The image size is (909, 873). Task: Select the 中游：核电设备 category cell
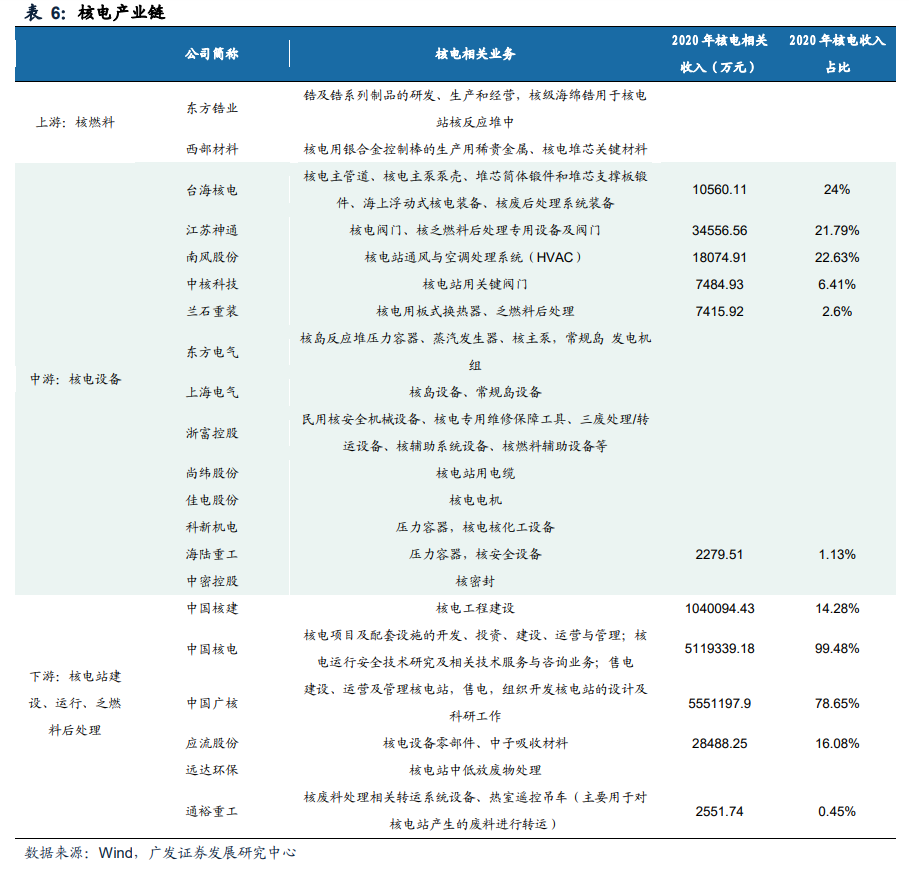[75, 379]
